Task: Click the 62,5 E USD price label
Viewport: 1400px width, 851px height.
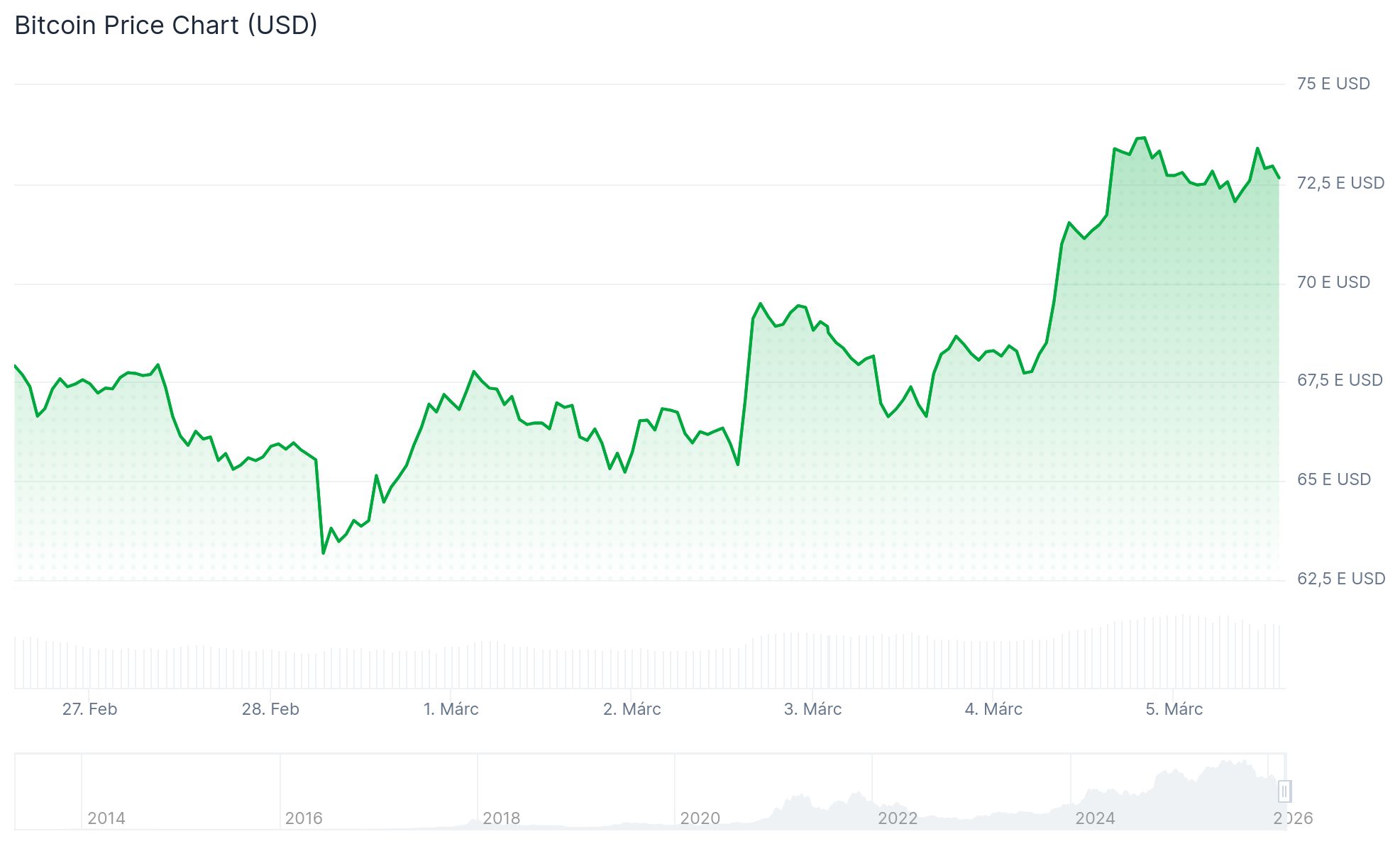Action: [1340, 579]
